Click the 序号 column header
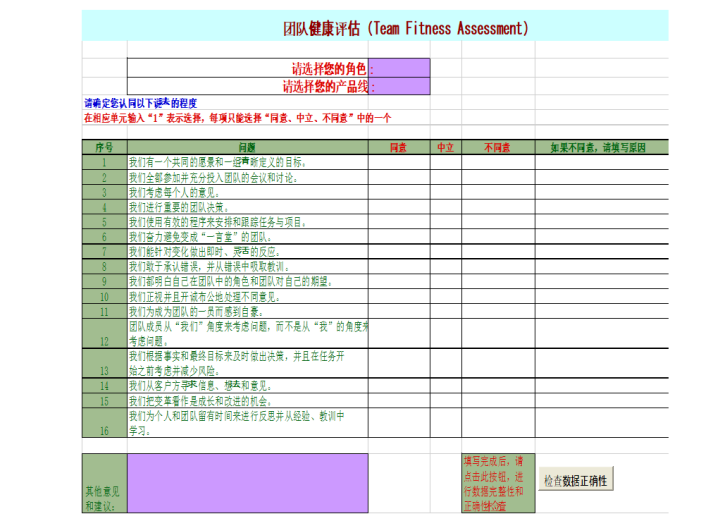 [x=105, y=147]
